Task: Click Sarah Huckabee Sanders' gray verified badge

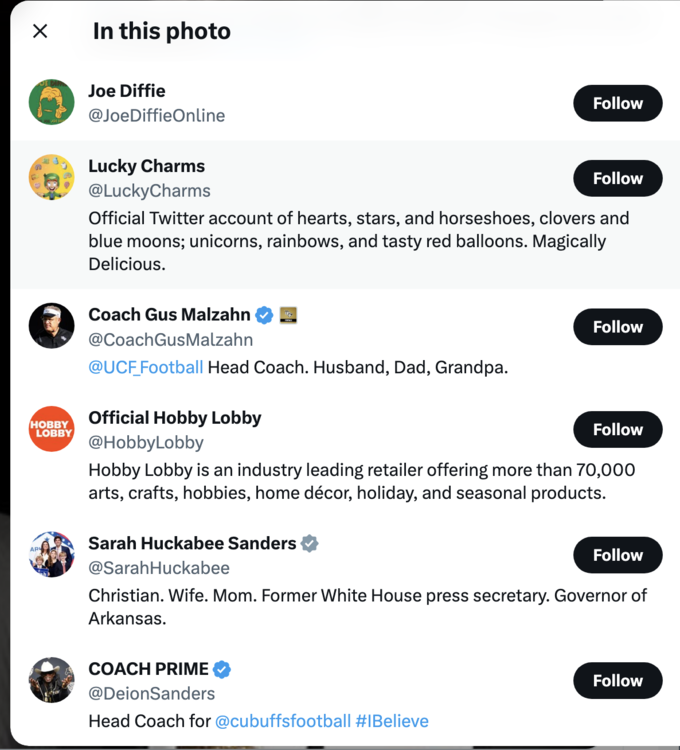Action: pyautogui.click(x=310, y=543)
